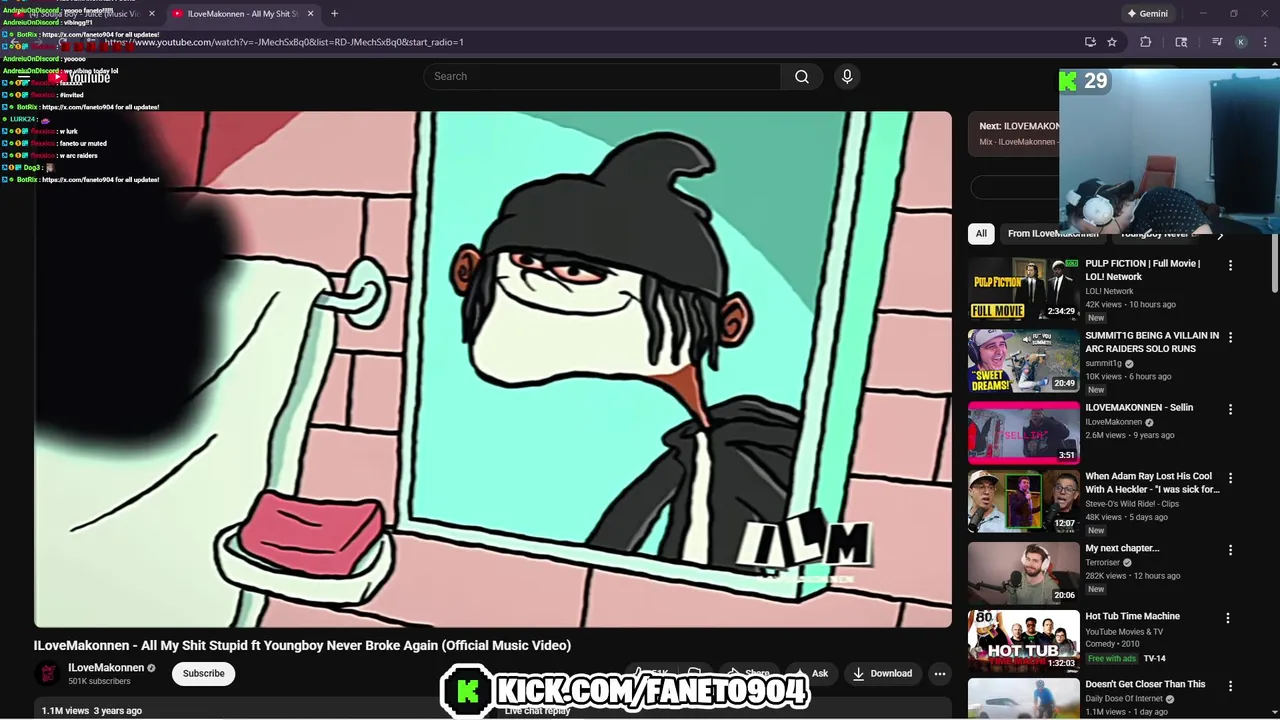
Task: Close the ILoveMakonnen YouTube tab
Action: click(310, 14)
